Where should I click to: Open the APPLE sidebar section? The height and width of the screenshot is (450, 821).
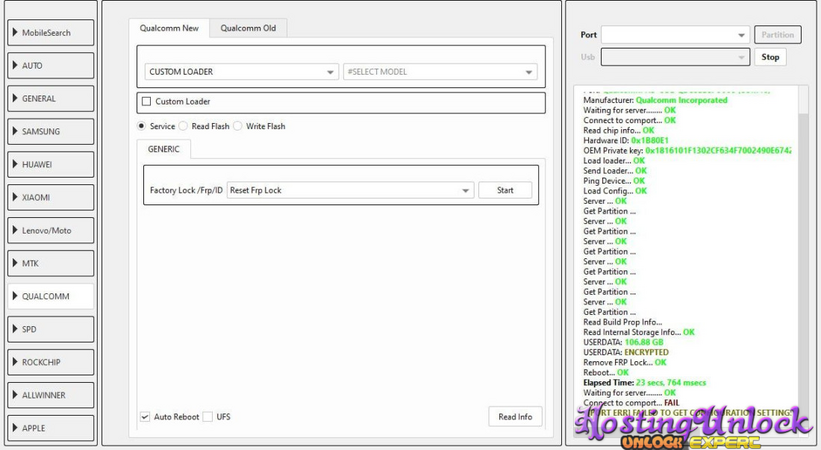click(x=51, y=428)
